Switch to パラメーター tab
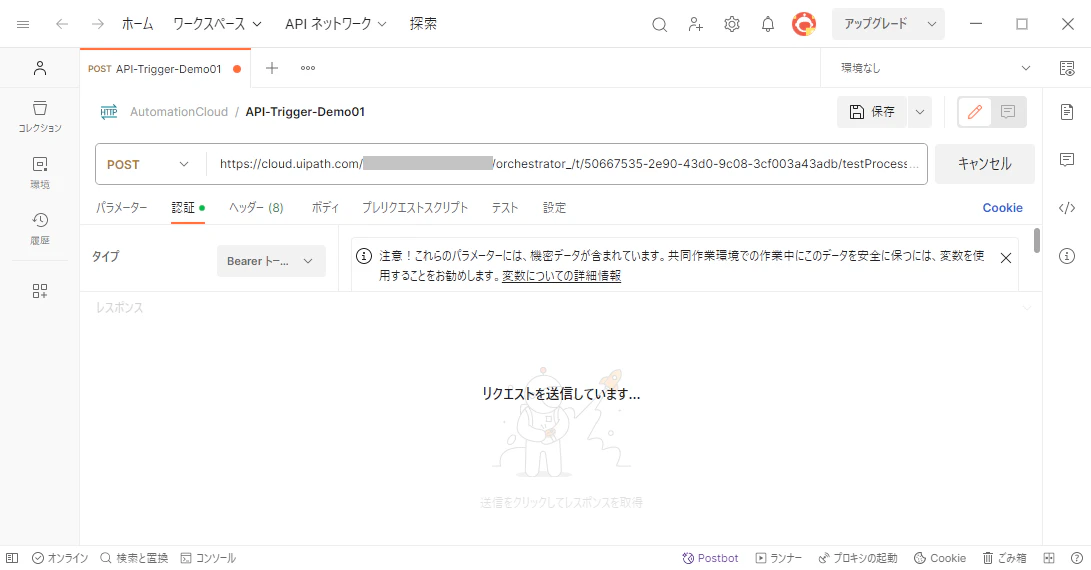Screen dimensions: 1091x570 122,207
